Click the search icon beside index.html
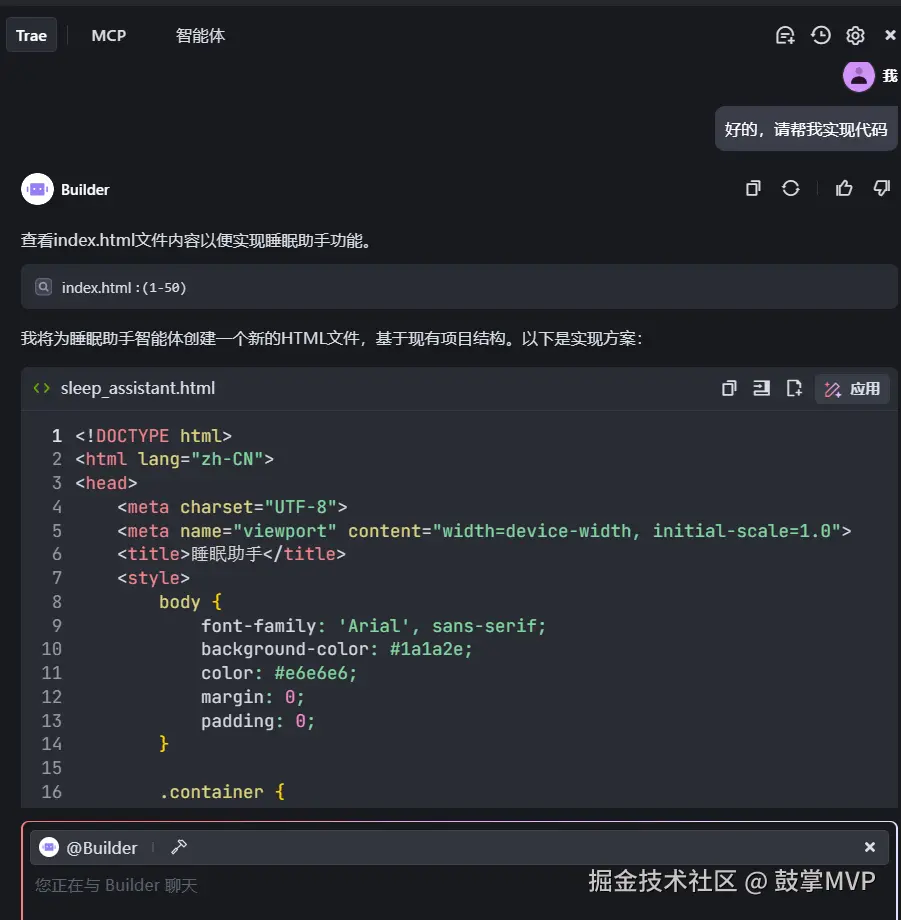This screenshot has height=920, width=901. click(43, 287)
